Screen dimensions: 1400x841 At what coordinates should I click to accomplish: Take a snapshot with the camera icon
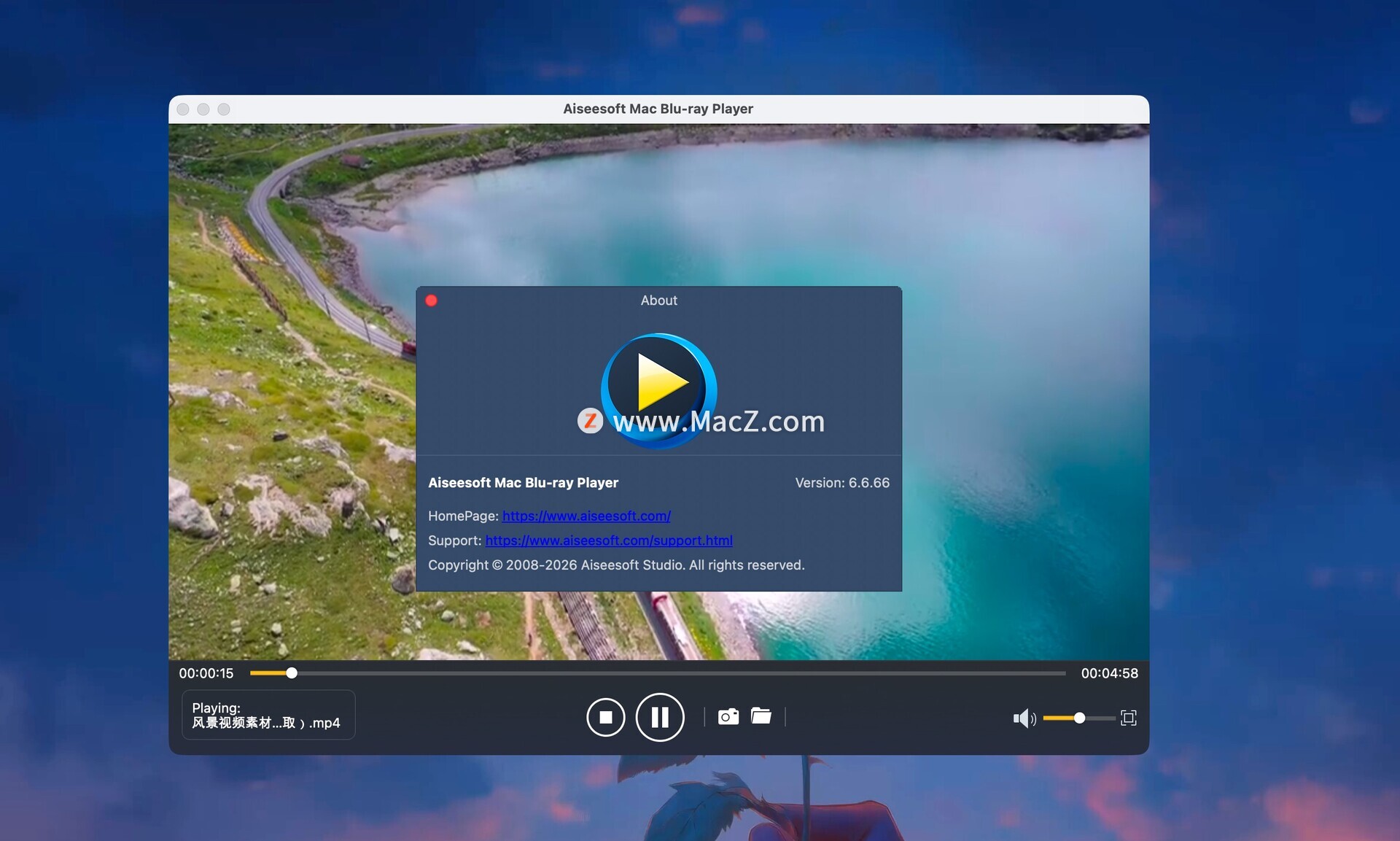point(728,716)
